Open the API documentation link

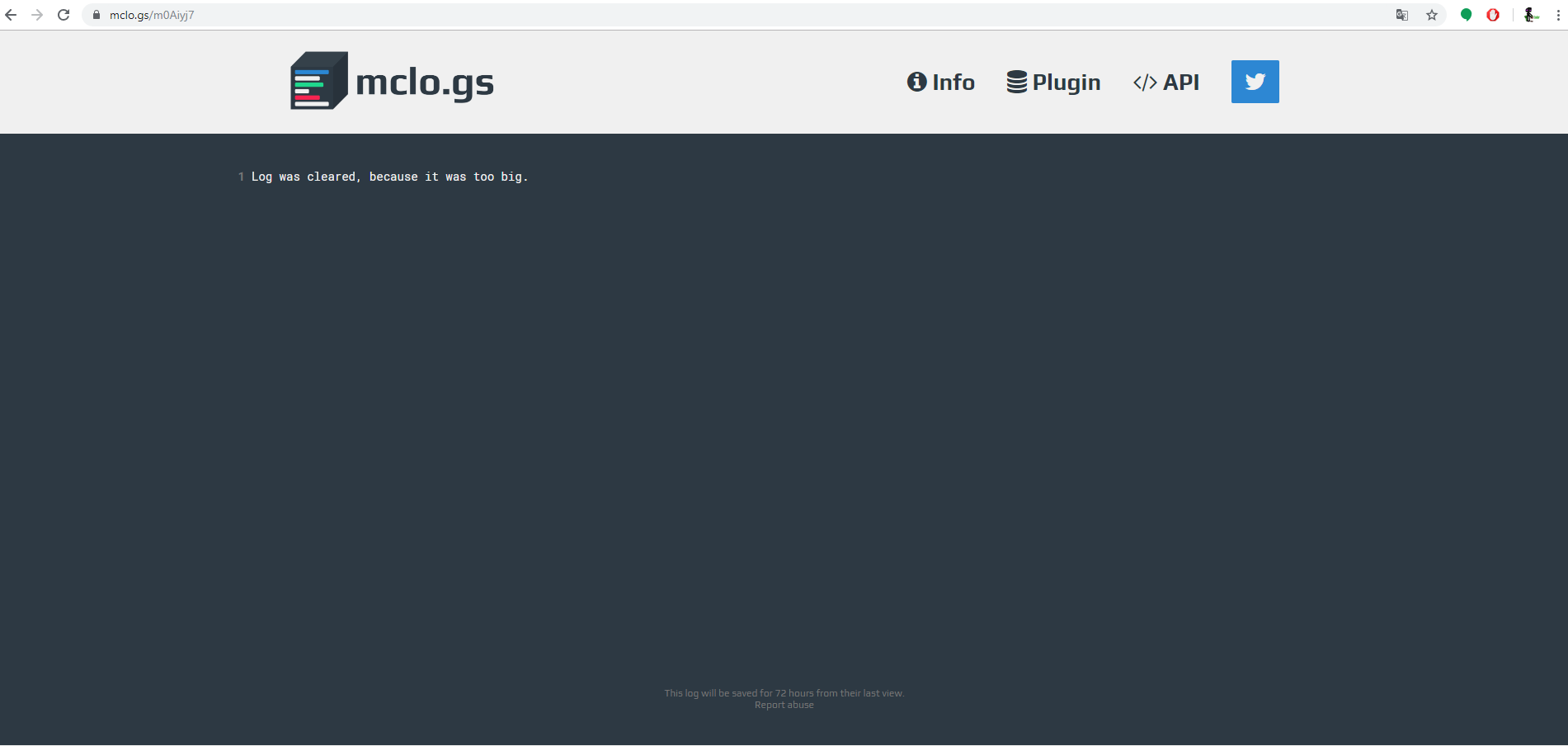(1166, 82)
